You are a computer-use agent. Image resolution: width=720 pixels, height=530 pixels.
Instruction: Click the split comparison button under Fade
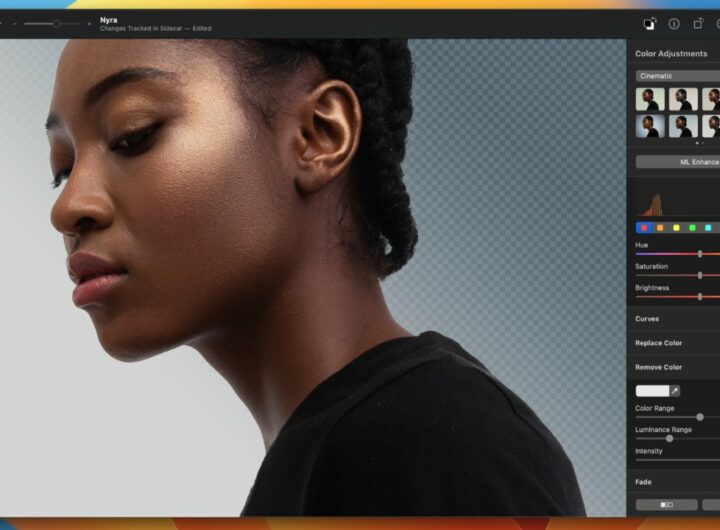[666, 505]
